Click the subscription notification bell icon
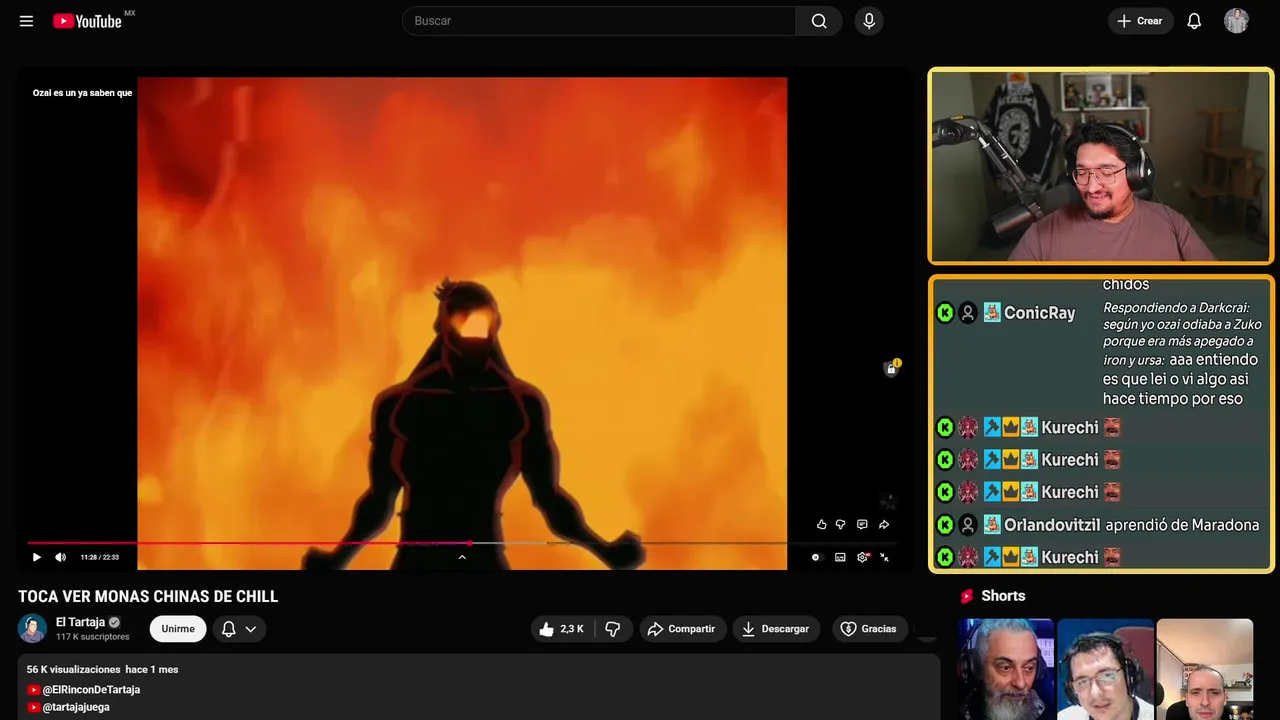Screen dimensions: 1280x720 point(228,629)
